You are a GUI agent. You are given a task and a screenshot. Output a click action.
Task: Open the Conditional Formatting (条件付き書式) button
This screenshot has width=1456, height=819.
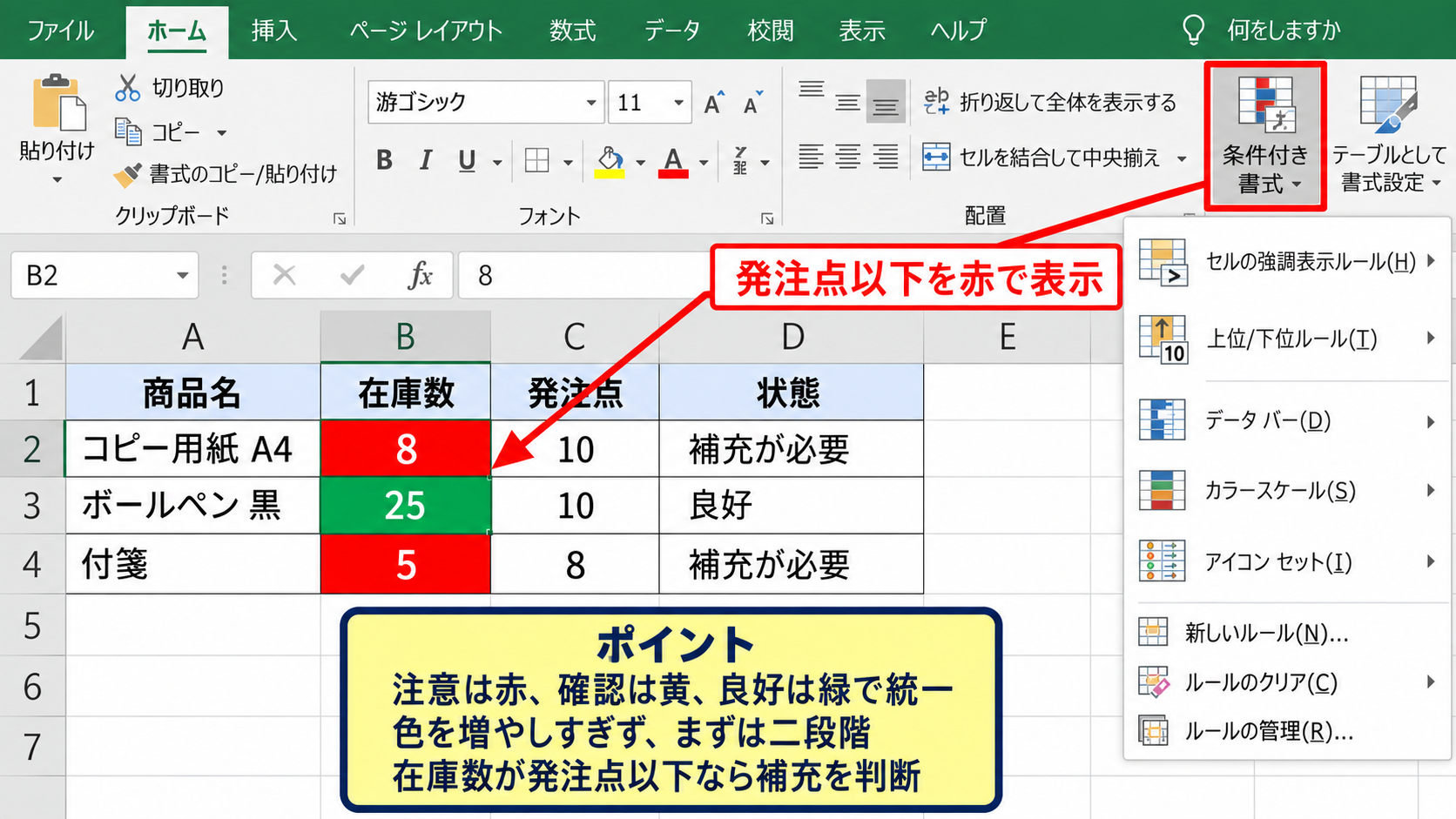[x=1265, y=136]
